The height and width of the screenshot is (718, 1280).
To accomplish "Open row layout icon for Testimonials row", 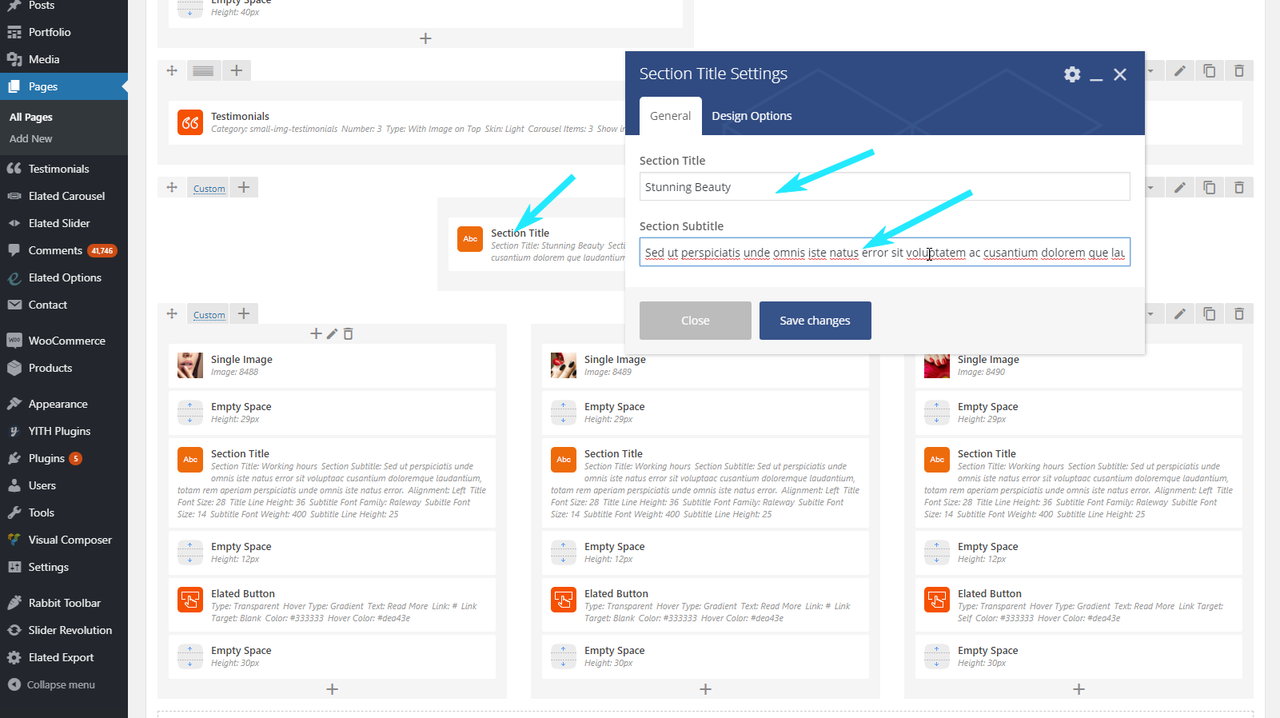I will point(203,70).
